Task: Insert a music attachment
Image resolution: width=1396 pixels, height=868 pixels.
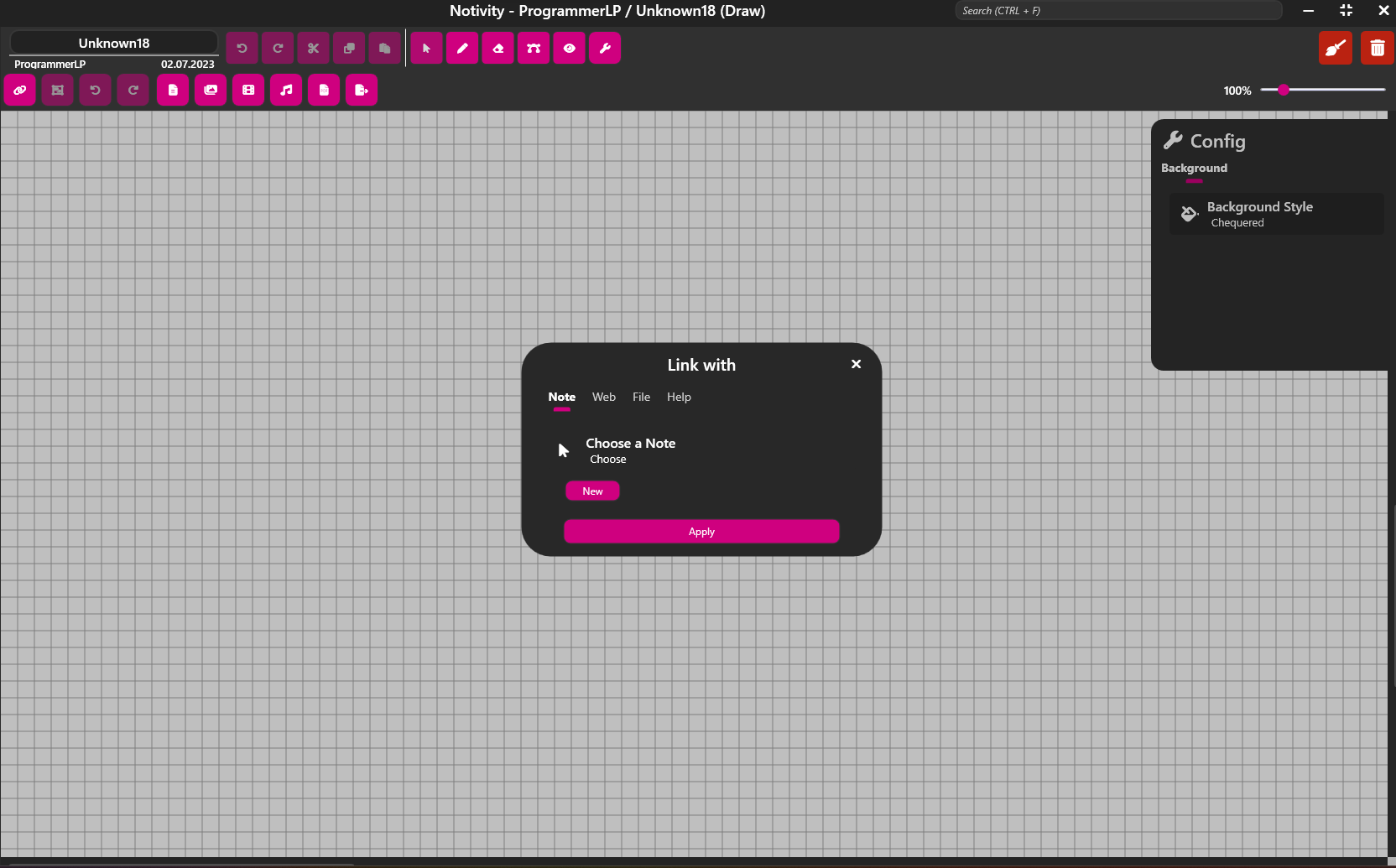Action: click(x=286, y=90)
